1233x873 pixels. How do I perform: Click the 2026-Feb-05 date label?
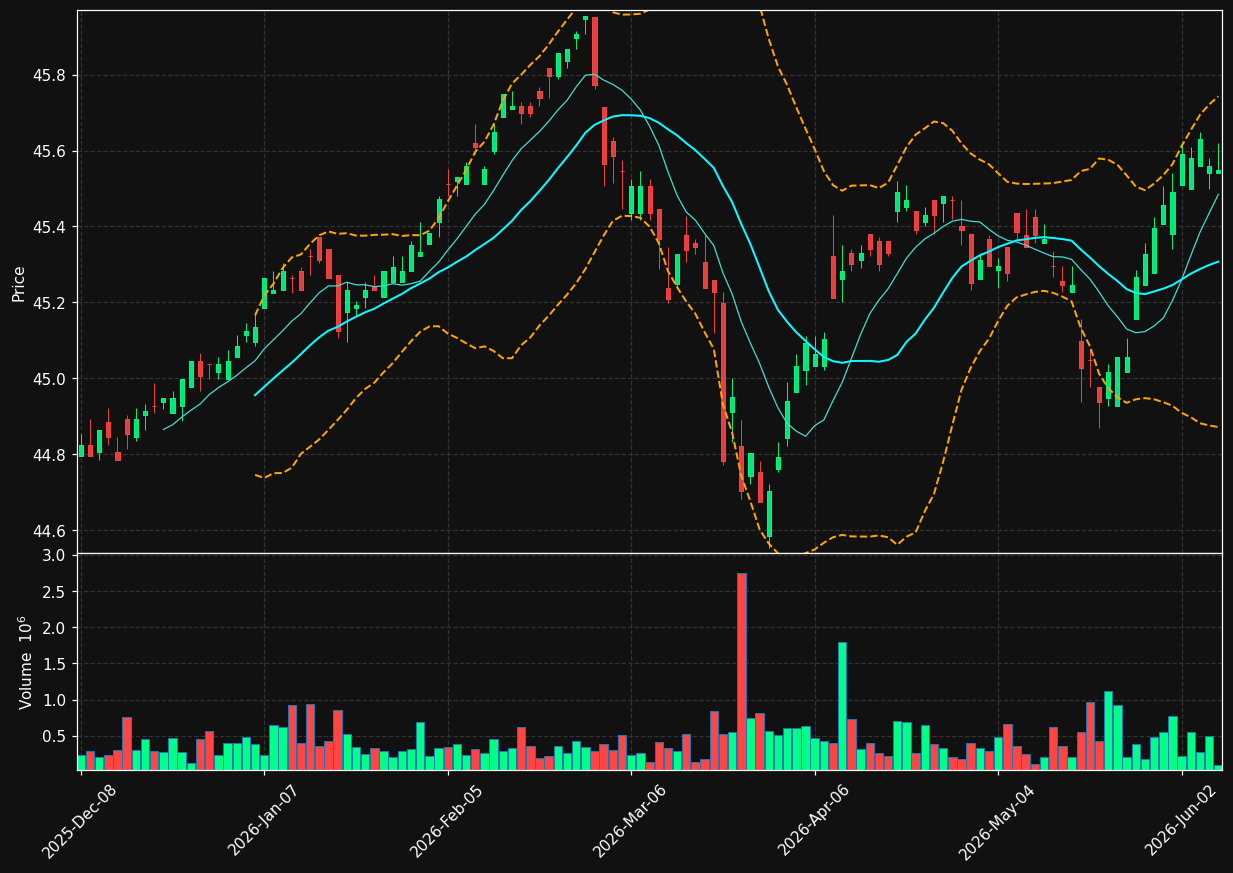447,820
